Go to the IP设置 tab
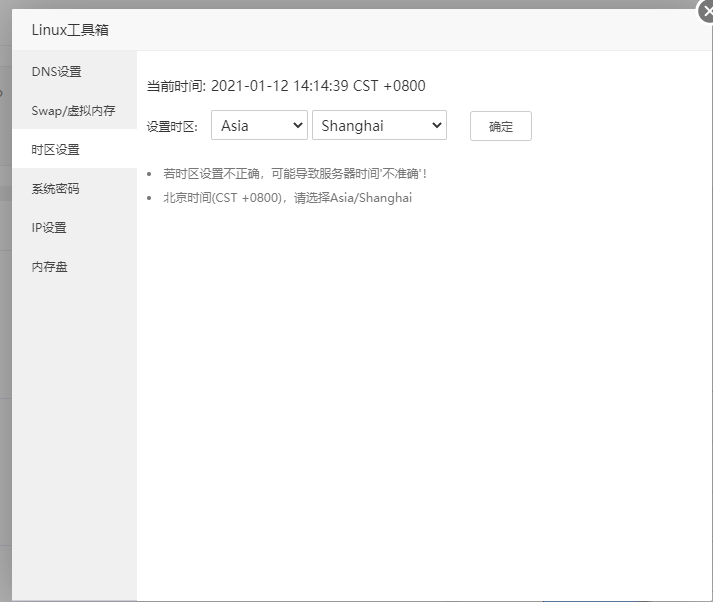Image resolution: width=713 pixels, height=602 pixels. [x=75, y=228]
